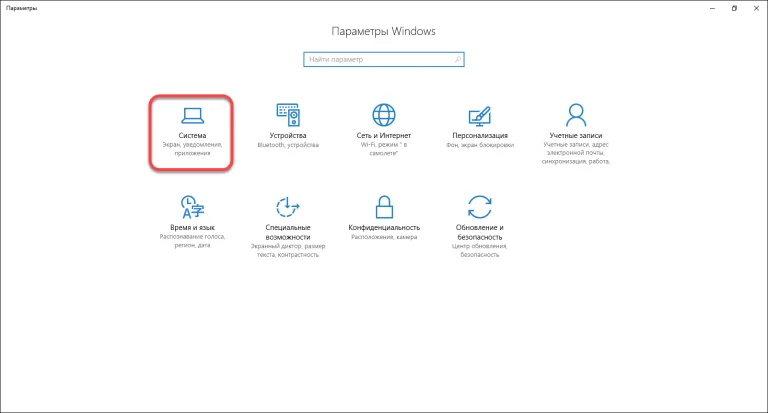The width and height of the screenshot is (768, 413).
Task: Click the Время и язык label
Action: pyautogui.click(x=192, y=227)
